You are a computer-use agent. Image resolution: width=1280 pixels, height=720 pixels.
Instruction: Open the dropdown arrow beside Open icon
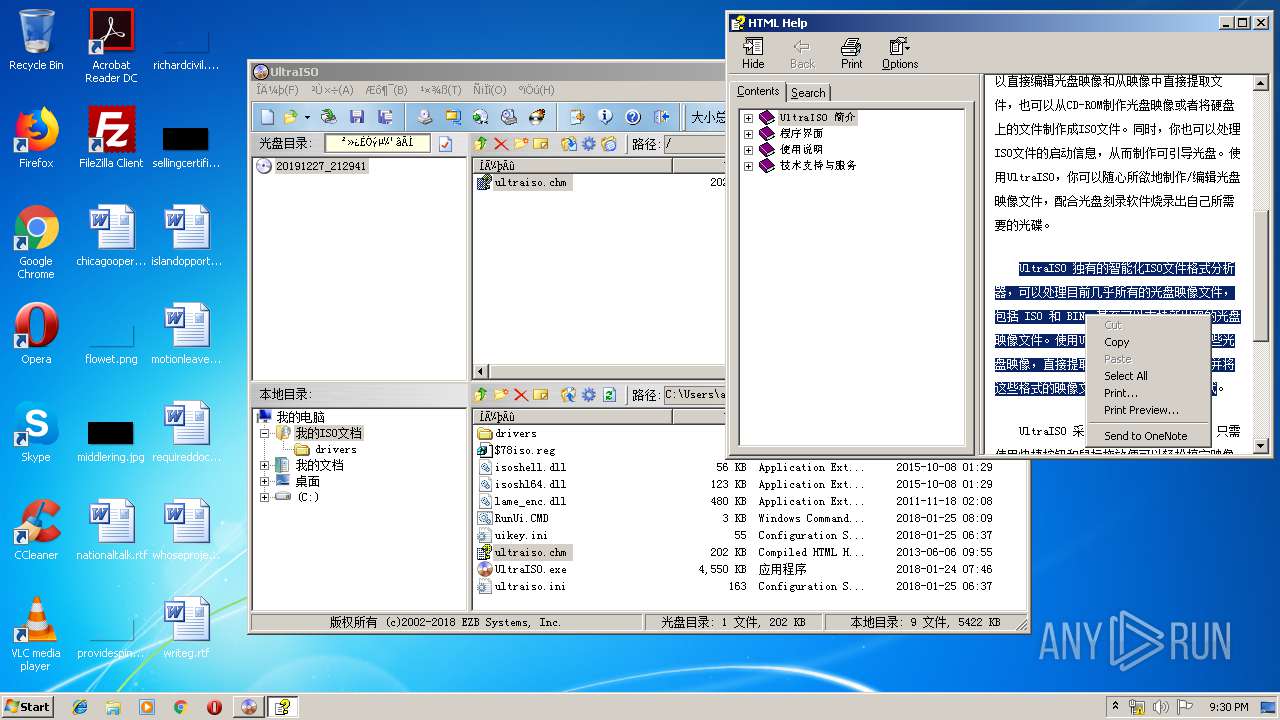point(307,117)
